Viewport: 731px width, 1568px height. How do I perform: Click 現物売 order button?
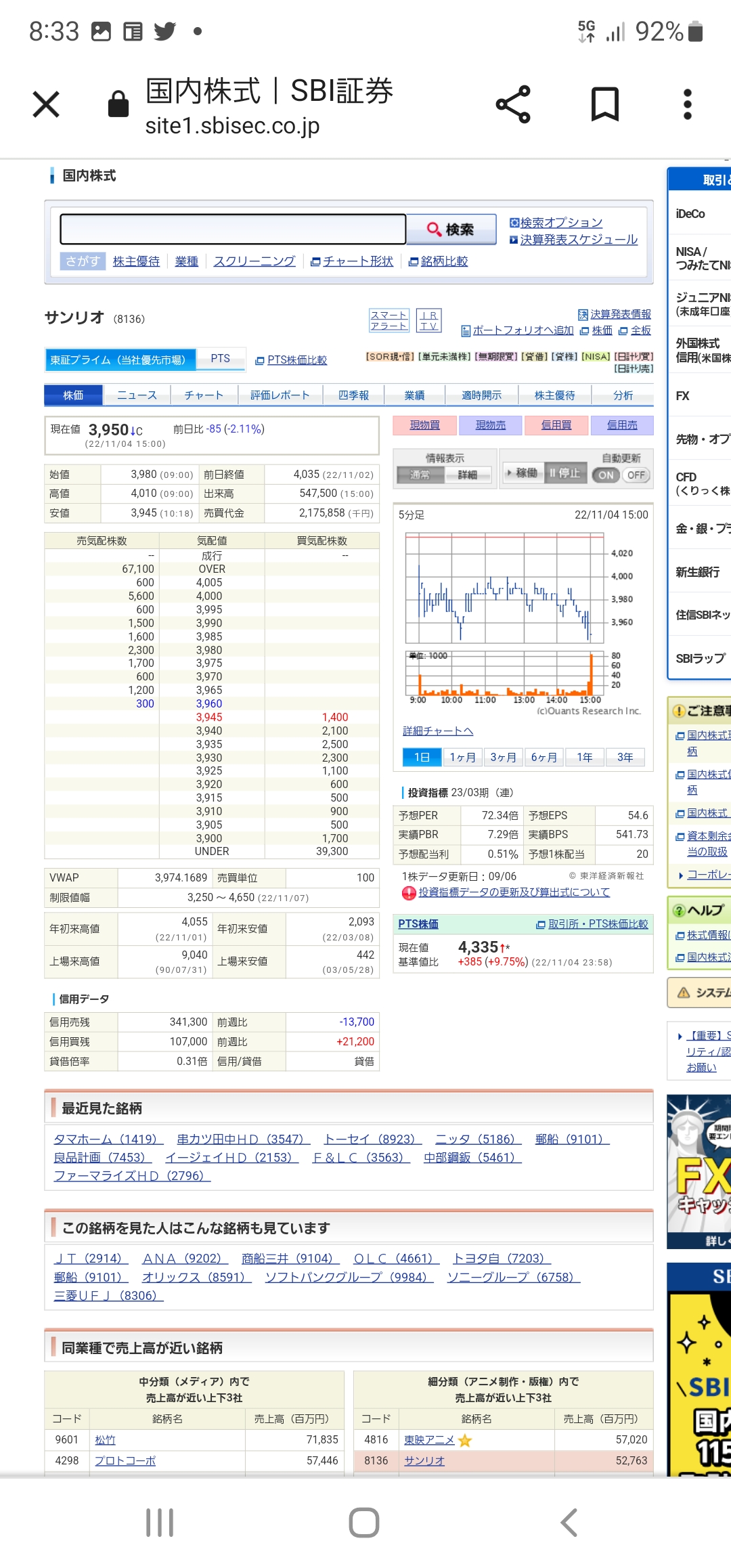tap(490, 425)
